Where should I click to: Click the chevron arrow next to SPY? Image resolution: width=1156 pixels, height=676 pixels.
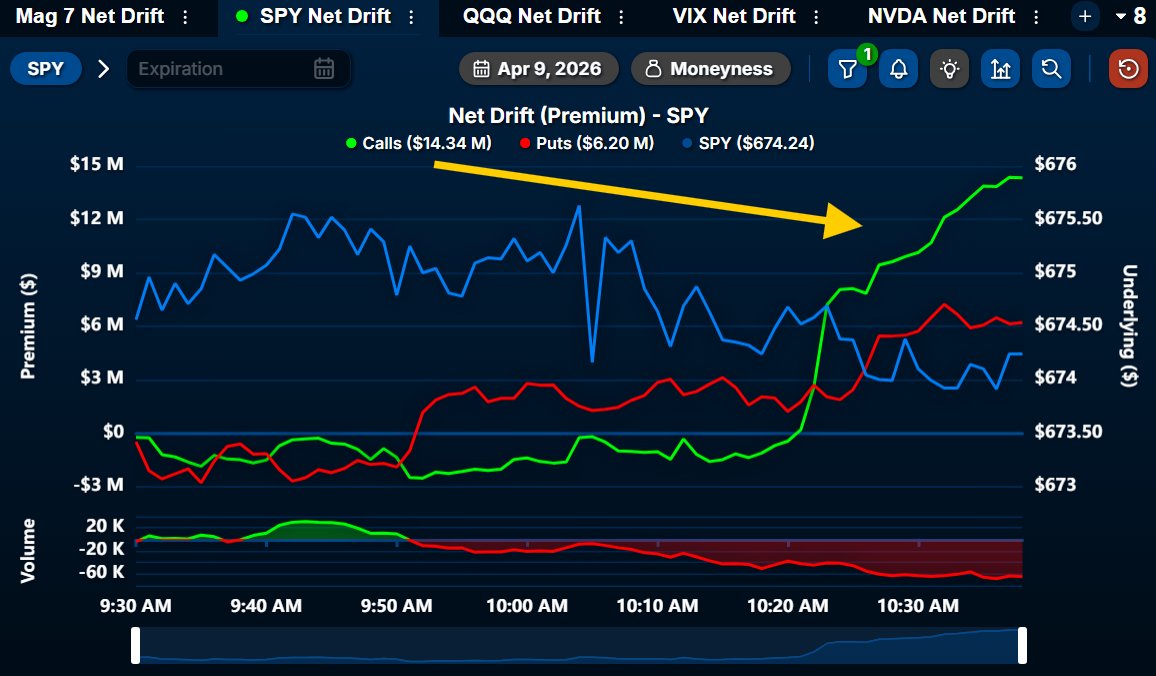pyautogui.click(x=103, y=69)
